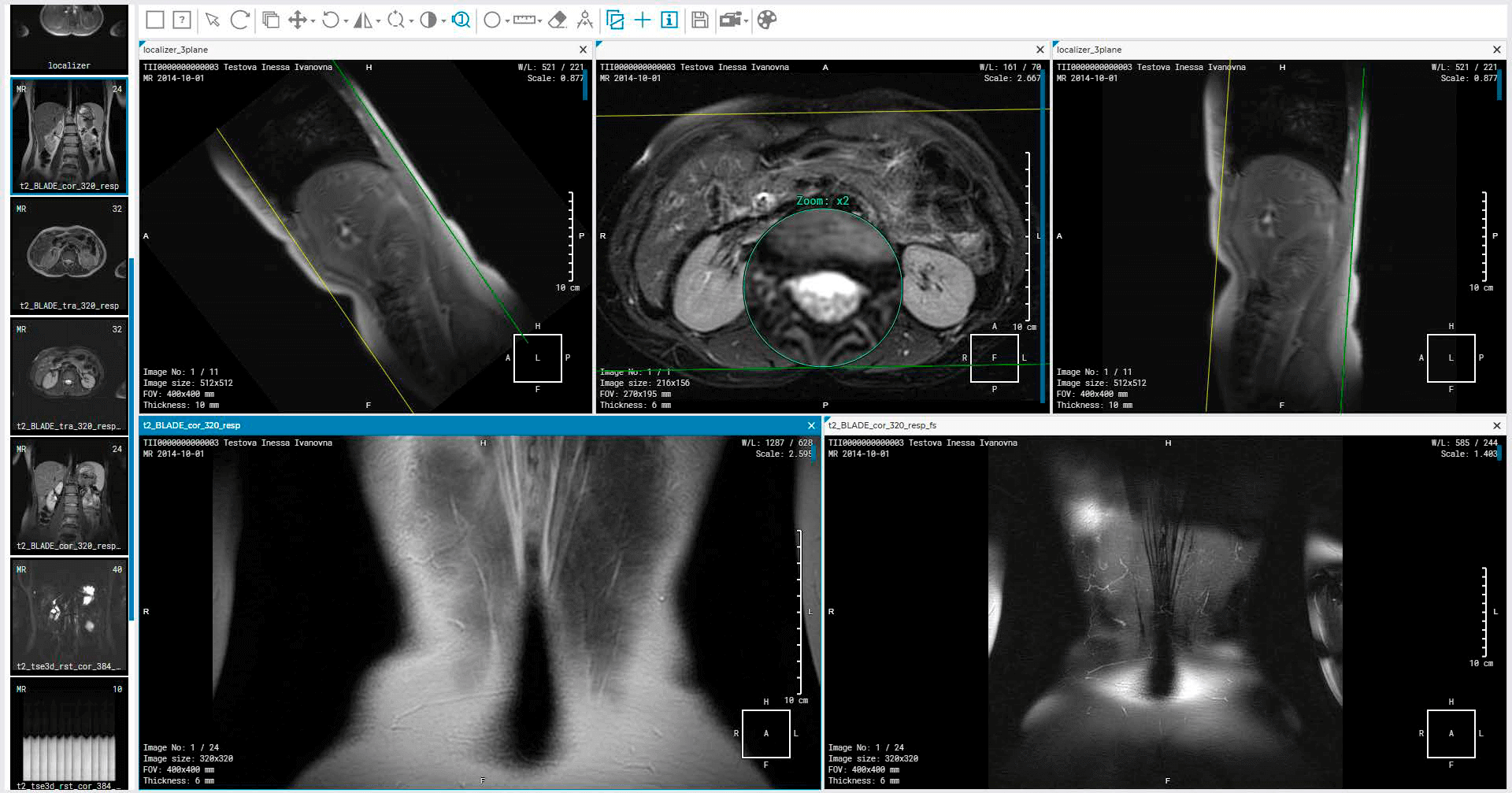Open the zoom tool dropdown options
Image resolution: width=1512 pixels, height=793 pixels.
411,20
